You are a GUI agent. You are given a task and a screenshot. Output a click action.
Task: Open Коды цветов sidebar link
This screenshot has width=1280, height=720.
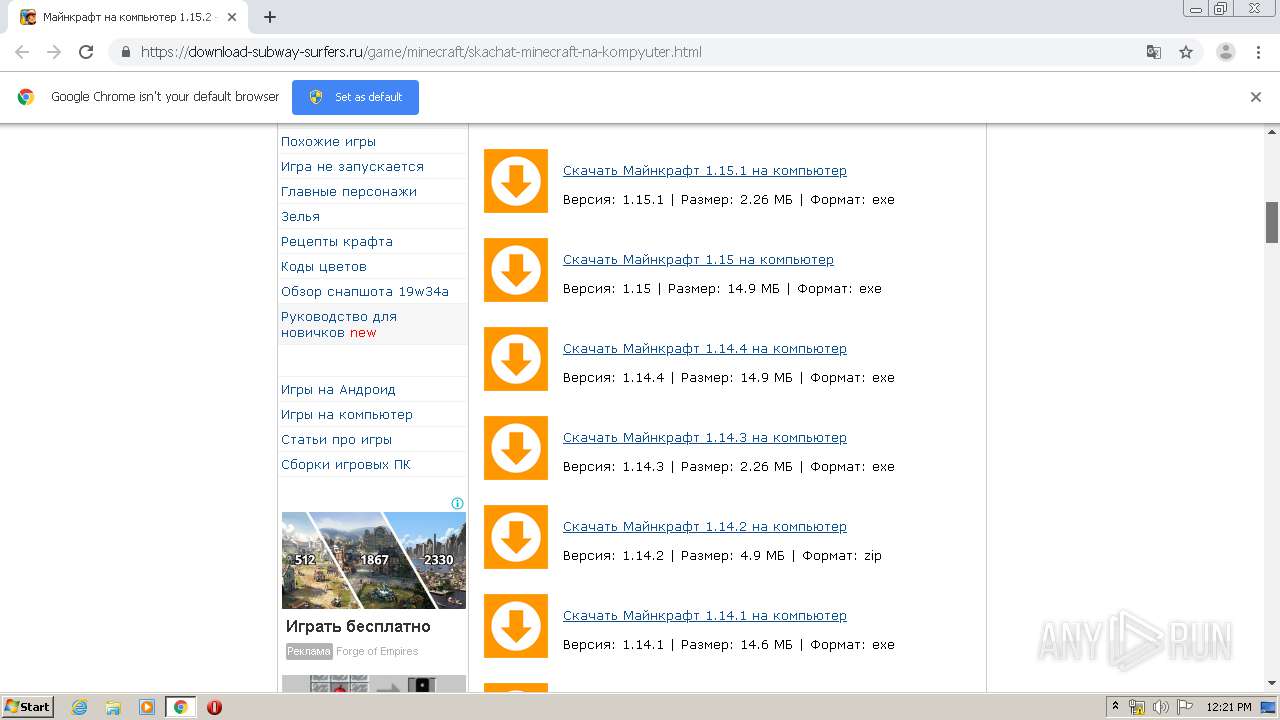click(x=324, y=266)
